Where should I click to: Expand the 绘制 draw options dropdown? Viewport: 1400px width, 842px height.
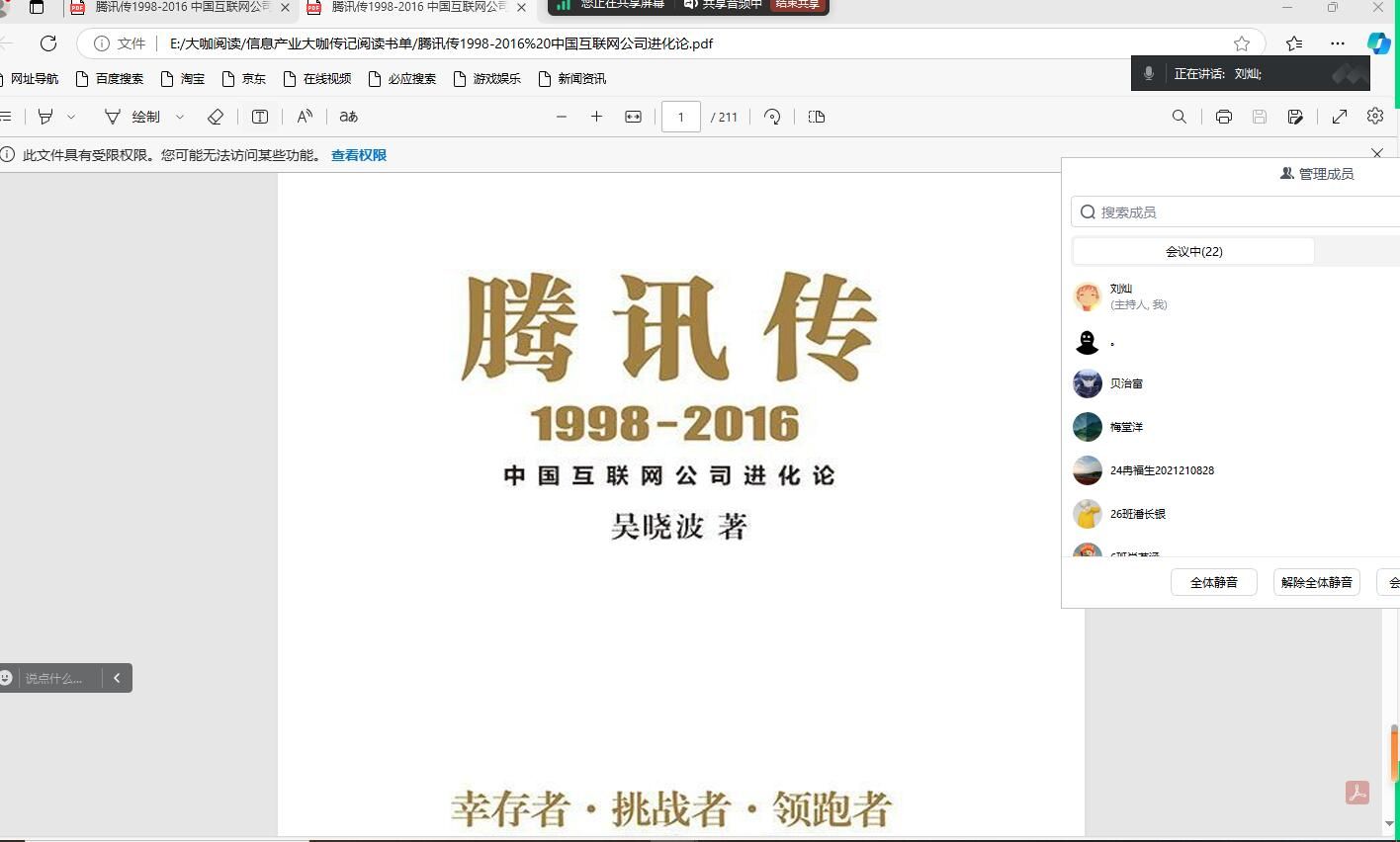tap(180, 117)
